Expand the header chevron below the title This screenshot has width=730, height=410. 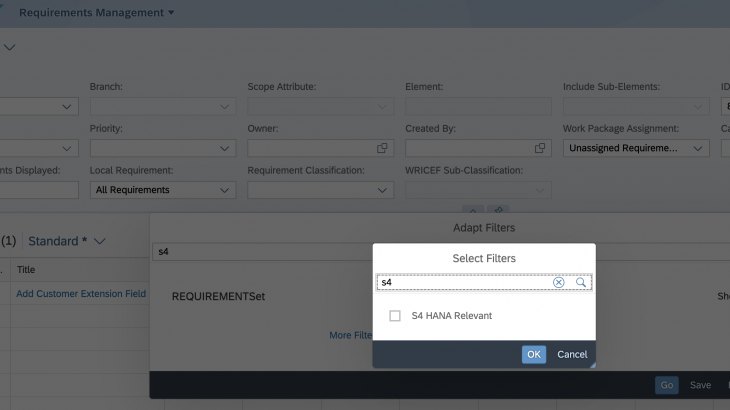(9, 47)
